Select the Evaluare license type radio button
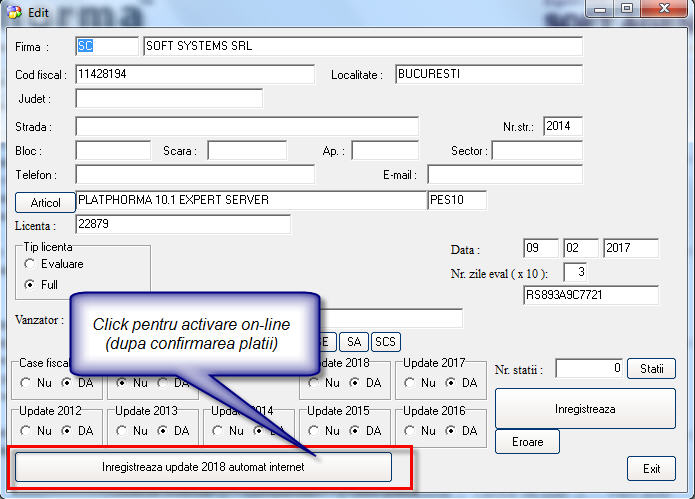 click(30, 263)
